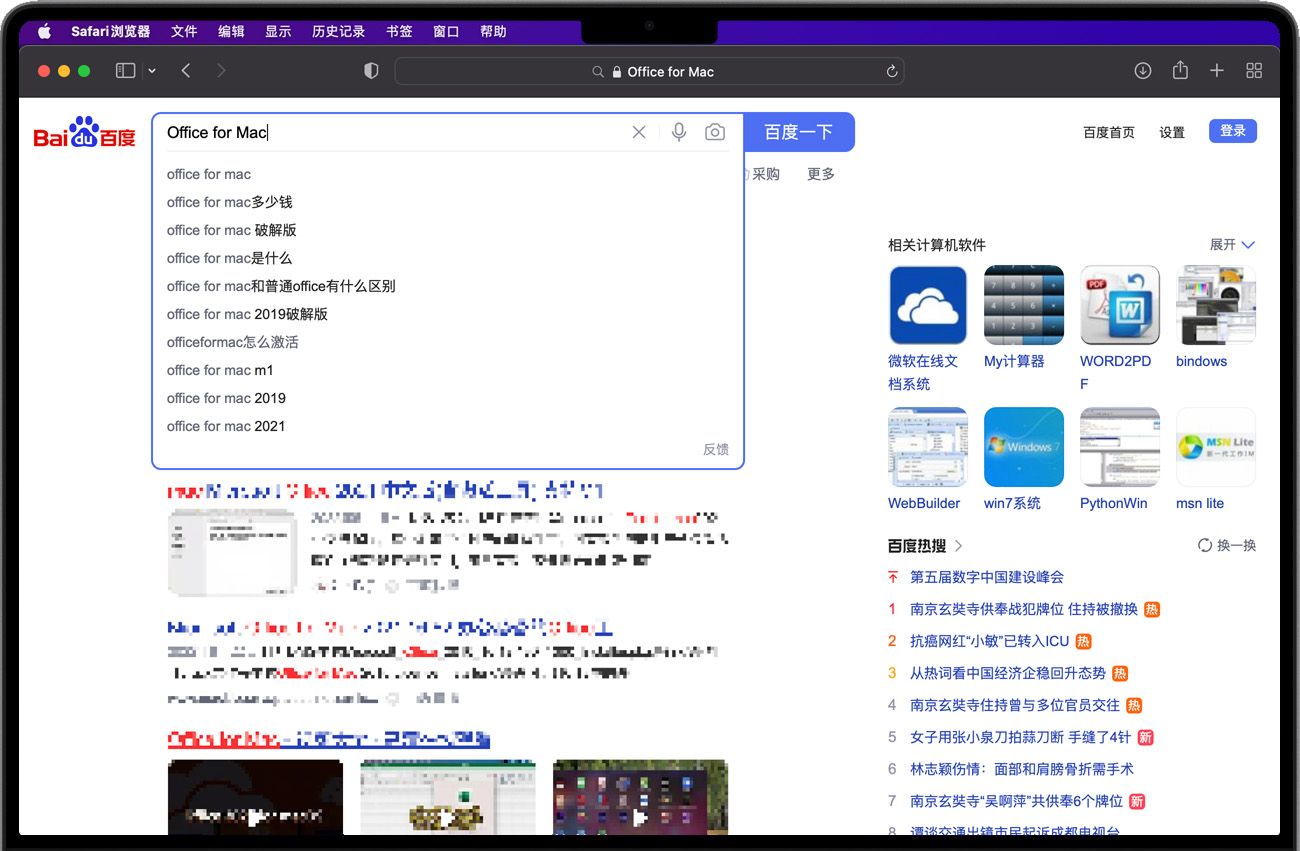Toggle the Safari sidebar icon
Screen dimensions: 1300x851
[125, 71]
